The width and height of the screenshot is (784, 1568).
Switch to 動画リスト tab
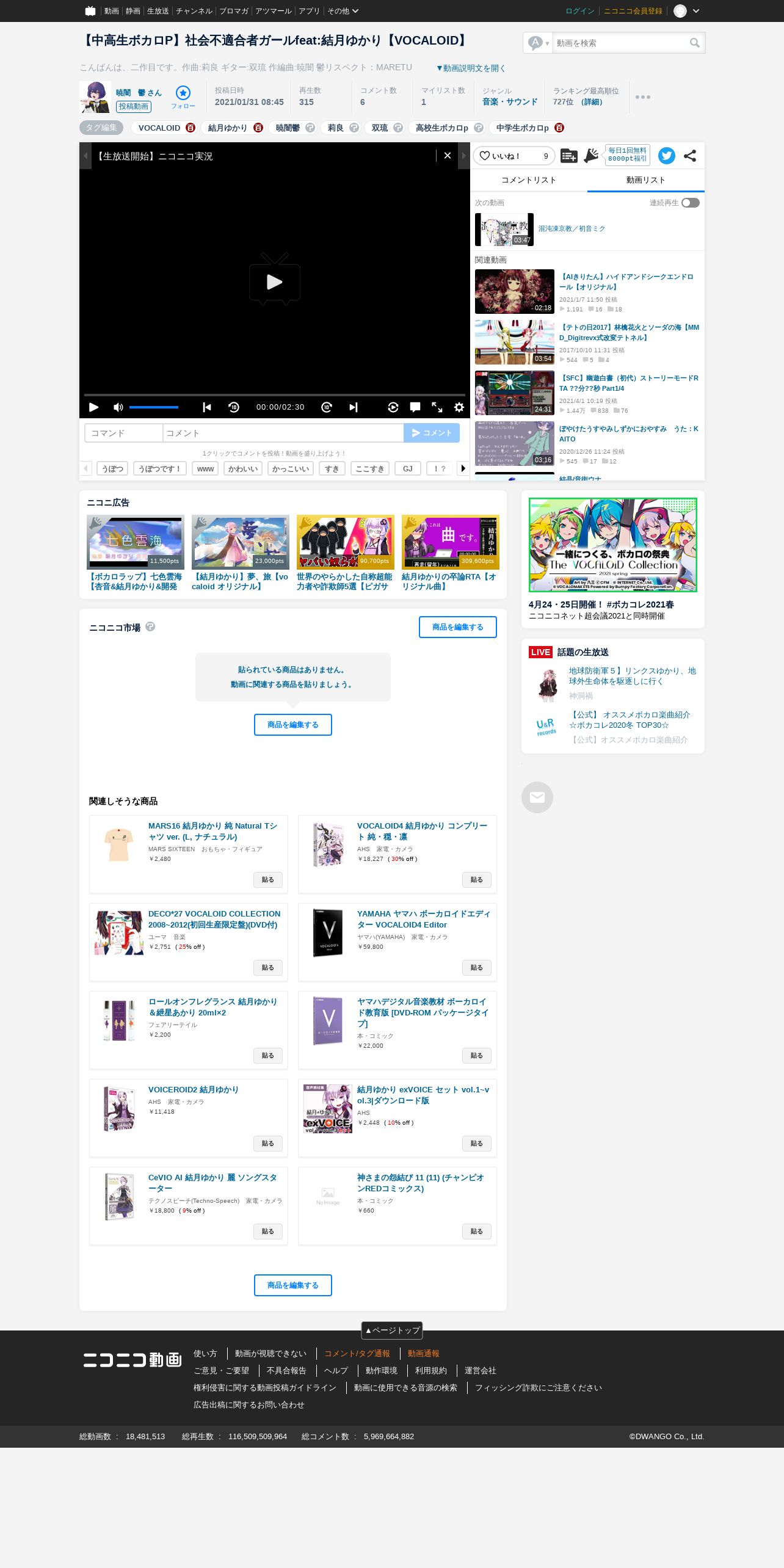(646, 180)
